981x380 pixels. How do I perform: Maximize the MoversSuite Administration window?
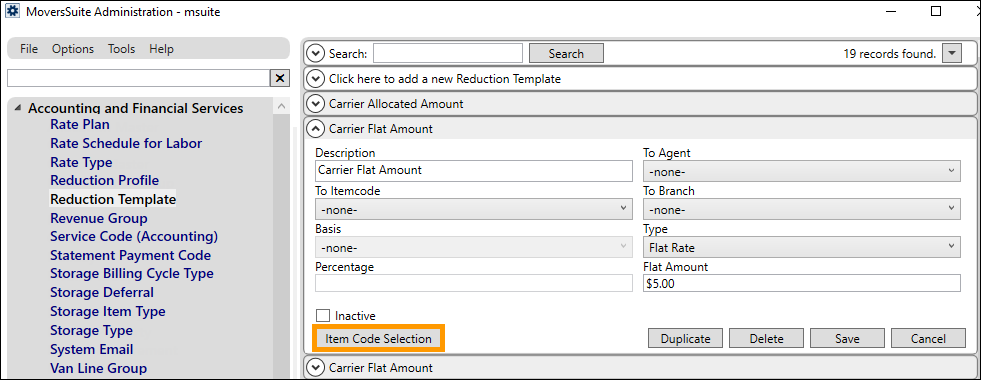[936, 11]
